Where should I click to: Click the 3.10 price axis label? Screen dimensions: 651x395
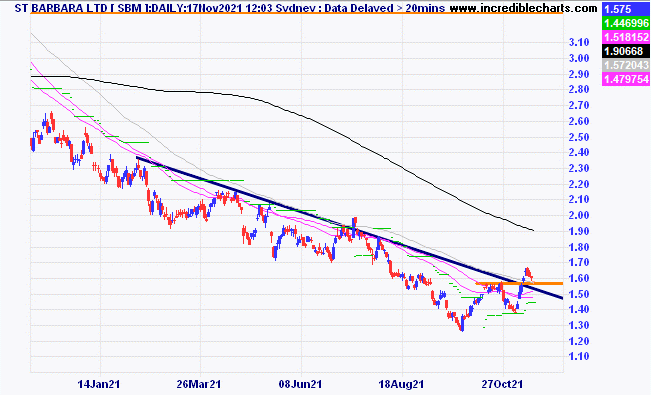[x=579, y=42]
